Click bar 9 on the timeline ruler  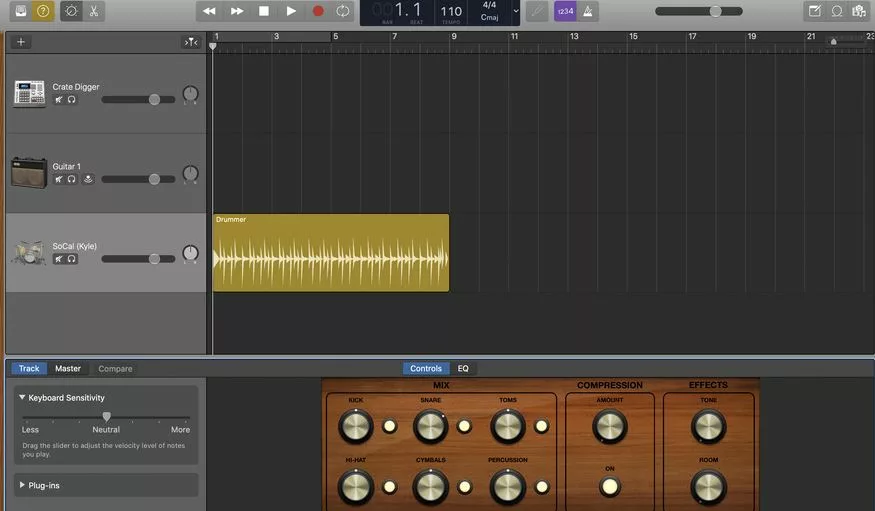(454, 36)
